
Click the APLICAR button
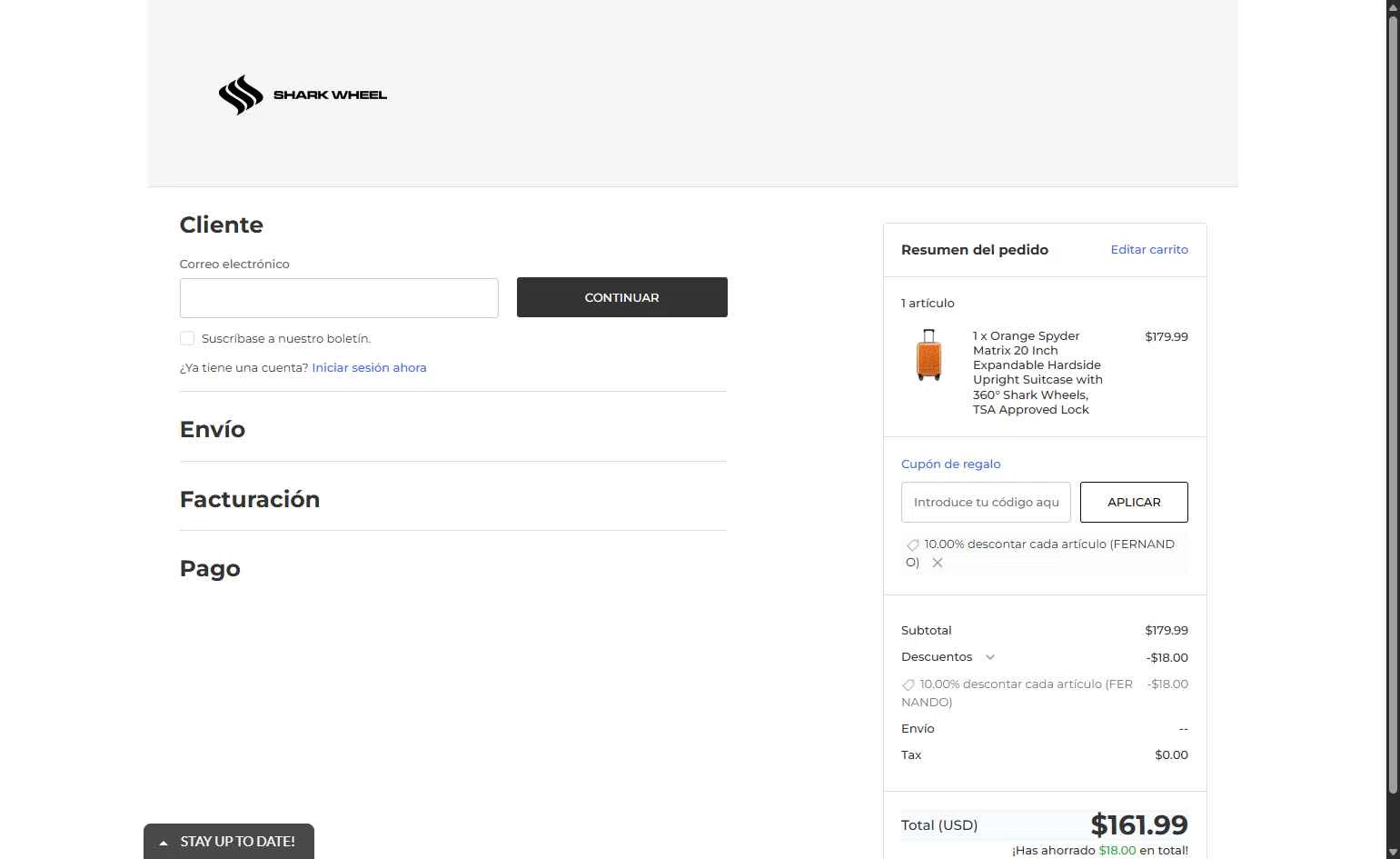pyautogui.click(x=1134, y=502)
